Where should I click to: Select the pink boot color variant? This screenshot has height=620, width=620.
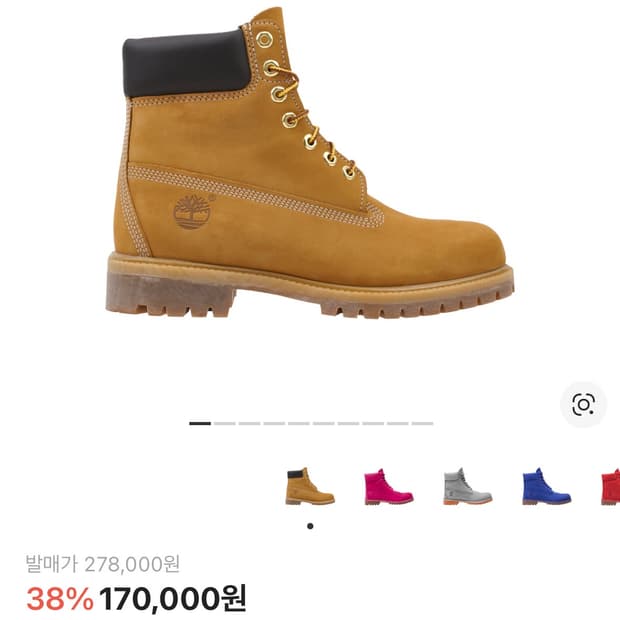click(389, 486)
